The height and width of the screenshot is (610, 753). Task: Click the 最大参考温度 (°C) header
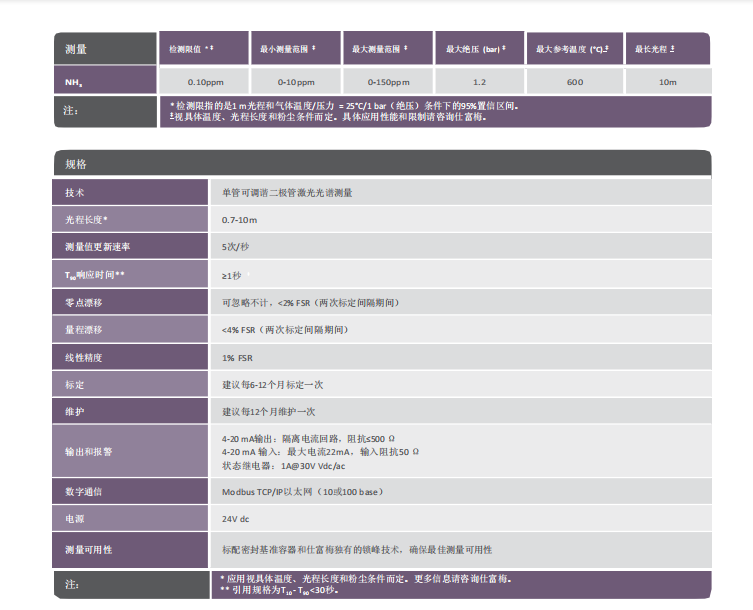point(575,48)
